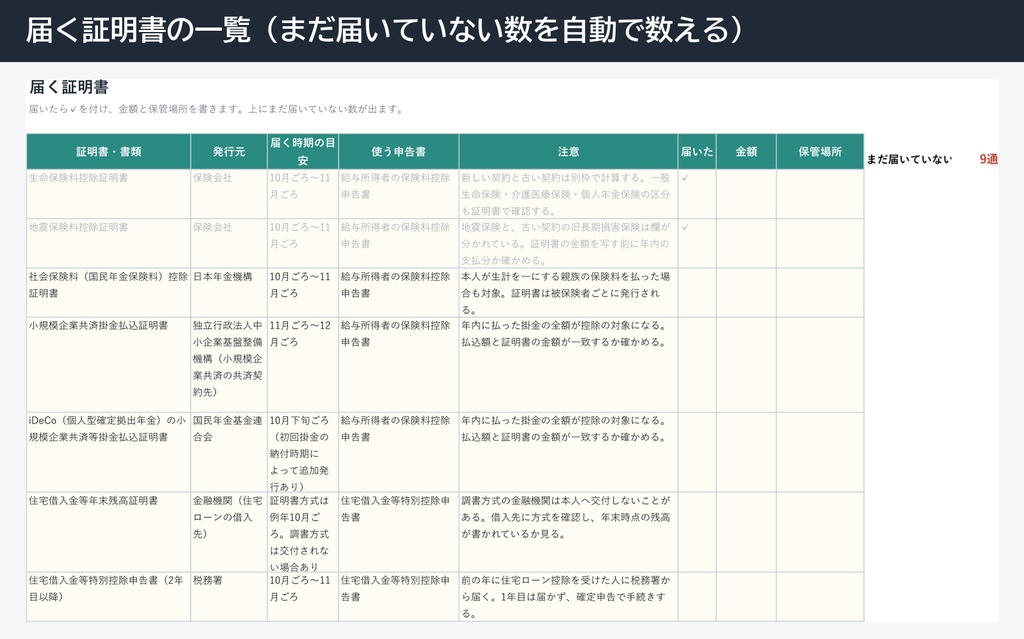
Task: Click the 本人が生計を一にする親族 note cell
Action: tap(568, 293)
